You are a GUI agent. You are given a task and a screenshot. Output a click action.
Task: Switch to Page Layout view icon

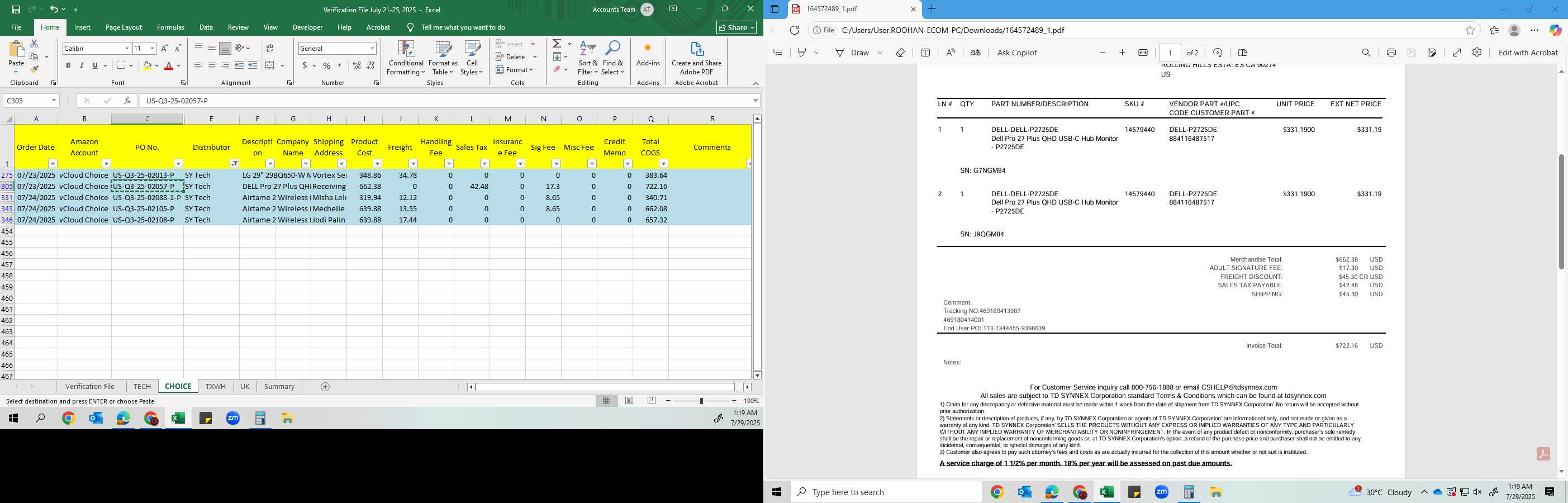629,401
